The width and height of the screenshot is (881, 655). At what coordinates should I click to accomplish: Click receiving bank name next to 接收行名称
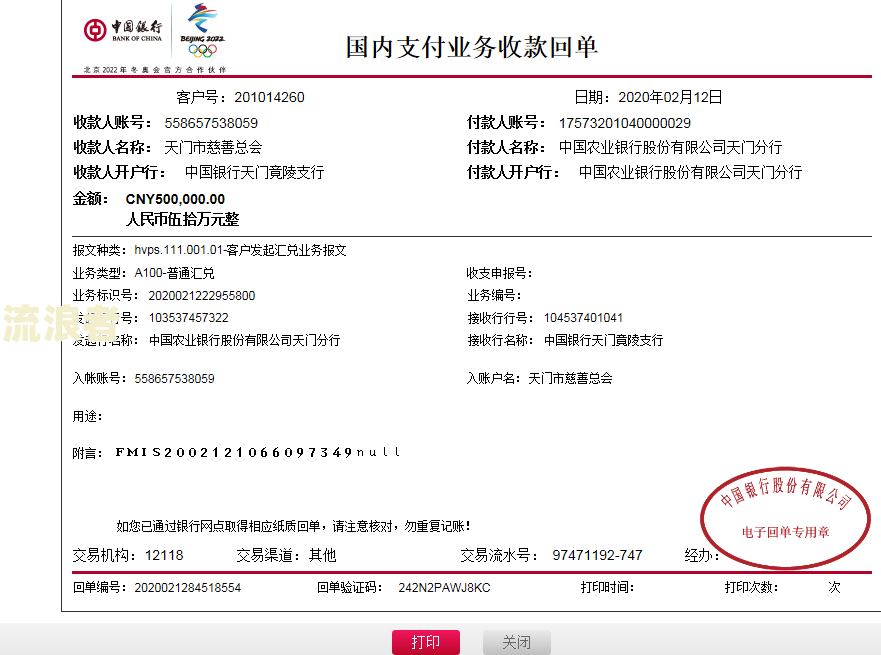[x=603, y=340]
